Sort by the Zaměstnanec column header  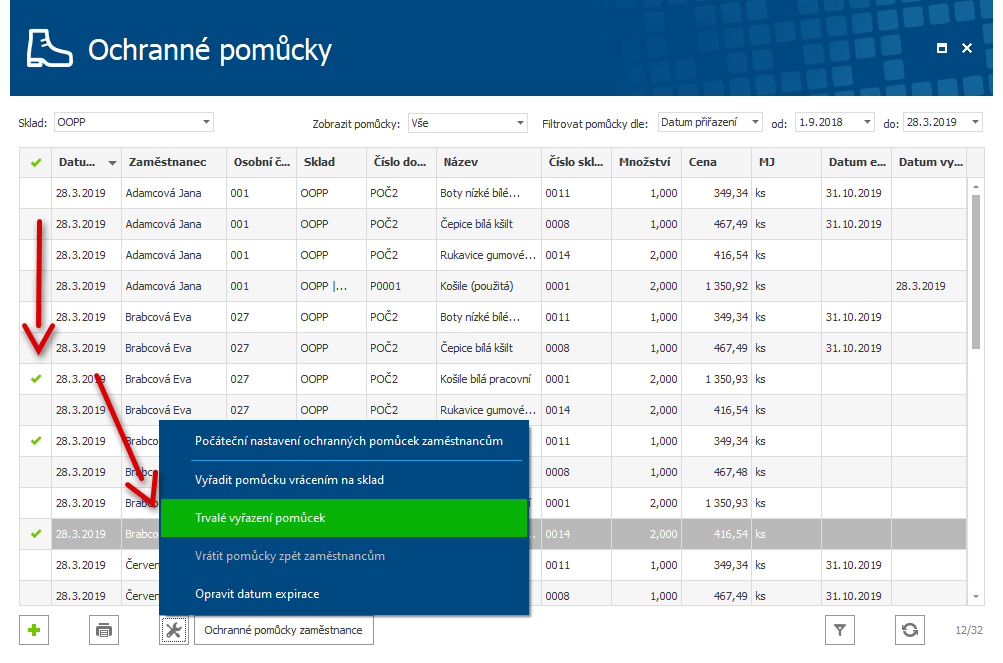coord(173,163)
